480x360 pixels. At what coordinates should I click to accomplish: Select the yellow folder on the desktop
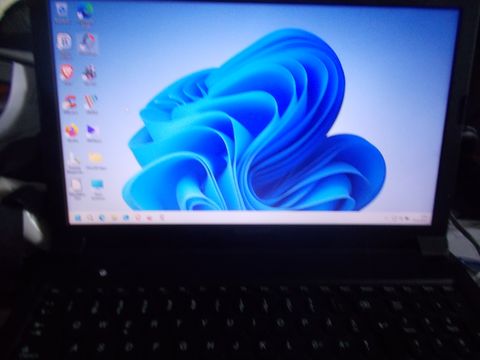96,161
